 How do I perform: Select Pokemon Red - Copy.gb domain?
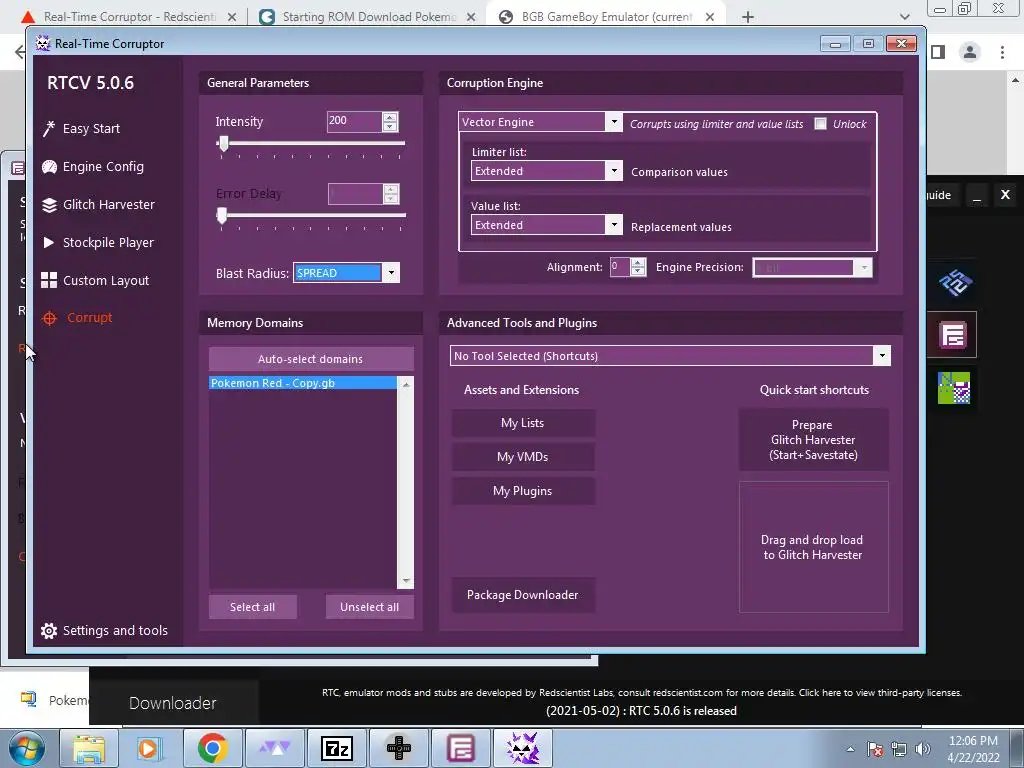302,383
